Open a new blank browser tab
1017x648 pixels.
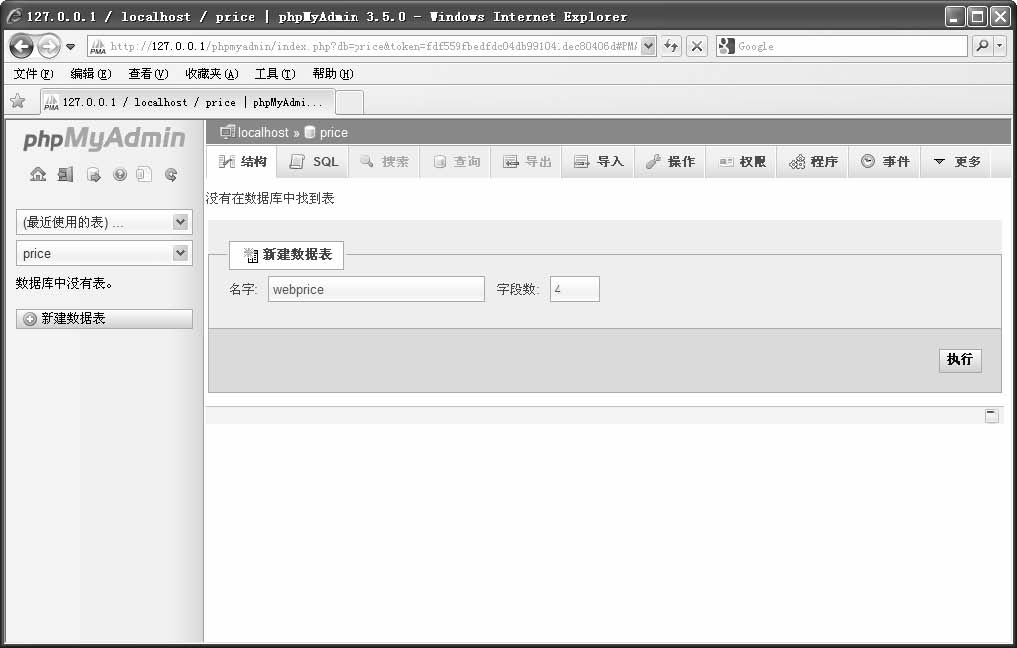[x=350, y=102]
